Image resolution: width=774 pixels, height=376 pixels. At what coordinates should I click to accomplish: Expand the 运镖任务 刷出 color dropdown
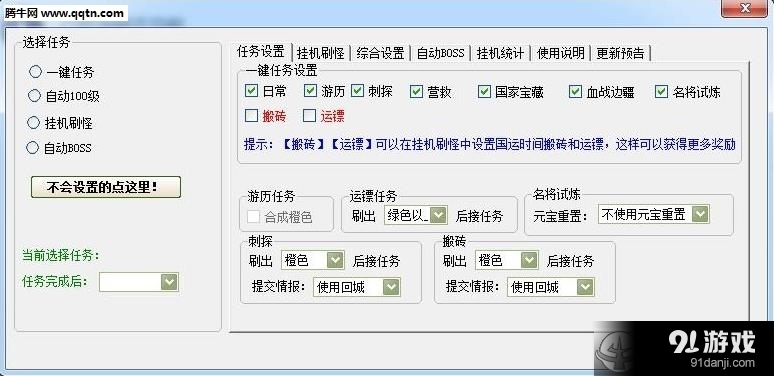pos(416,215)
